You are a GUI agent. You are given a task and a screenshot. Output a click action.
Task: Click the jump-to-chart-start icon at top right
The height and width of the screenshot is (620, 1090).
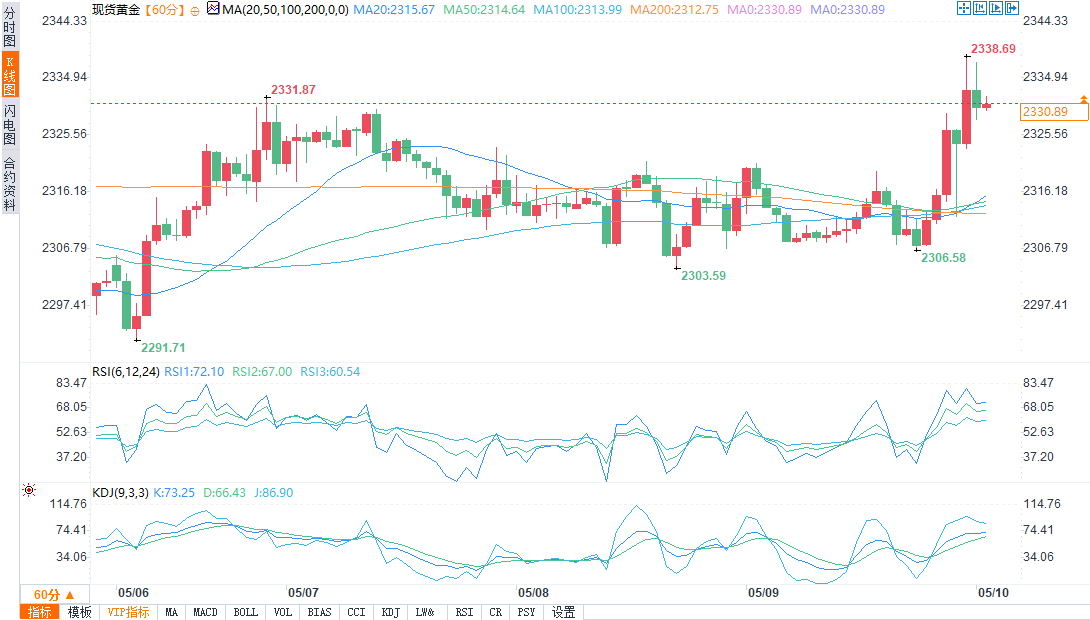click(979, 8)
